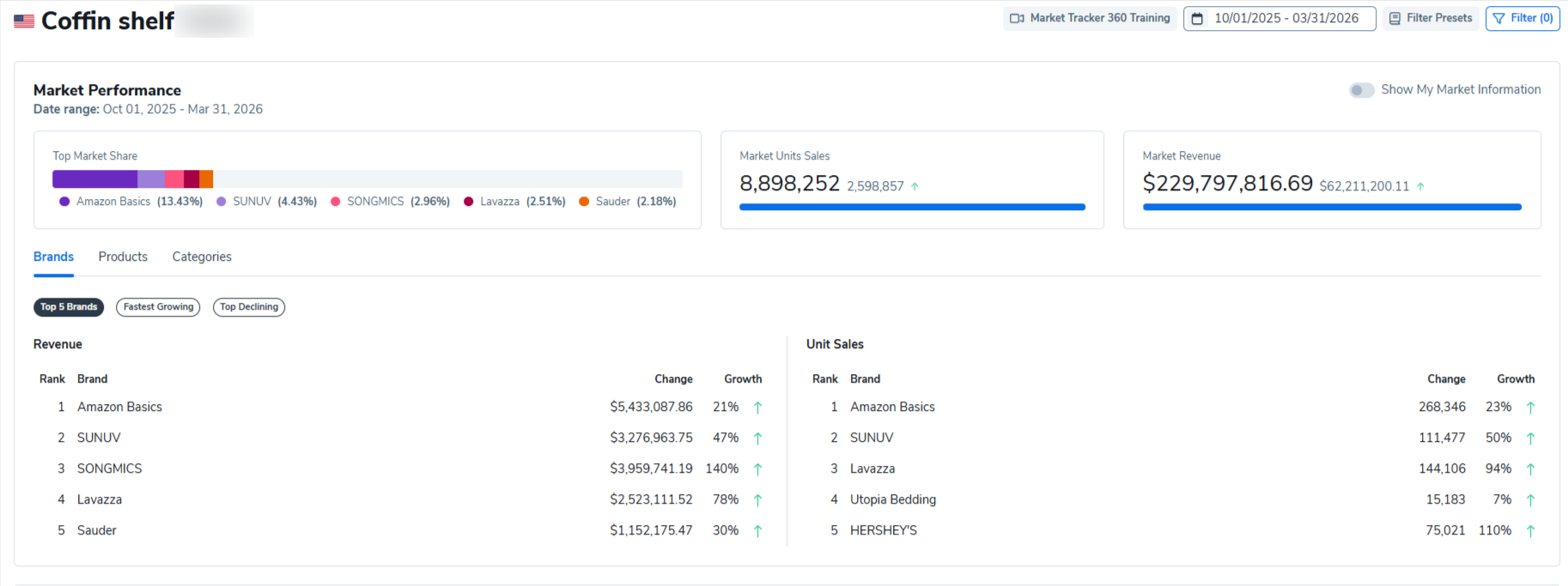Click SONGMICS (2.96%) legend label
Viewport: 1568px width, 586px height.
[398, 202]
